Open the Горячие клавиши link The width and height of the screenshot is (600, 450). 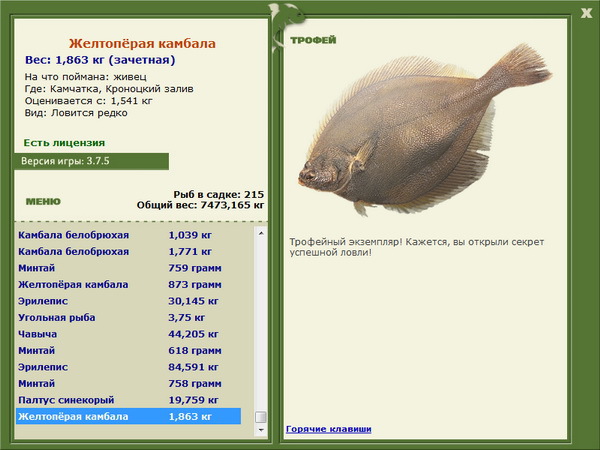point(329,429)
